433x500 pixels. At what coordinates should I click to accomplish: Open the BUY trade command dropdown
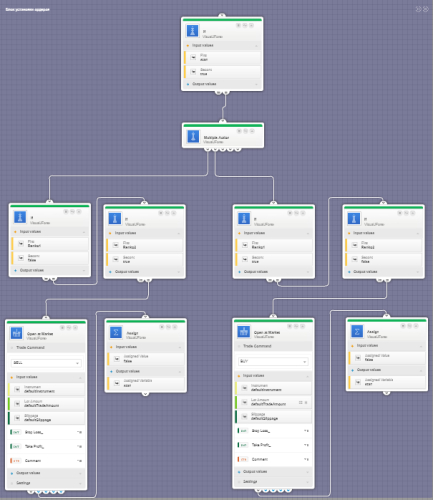tap(273, 361)
